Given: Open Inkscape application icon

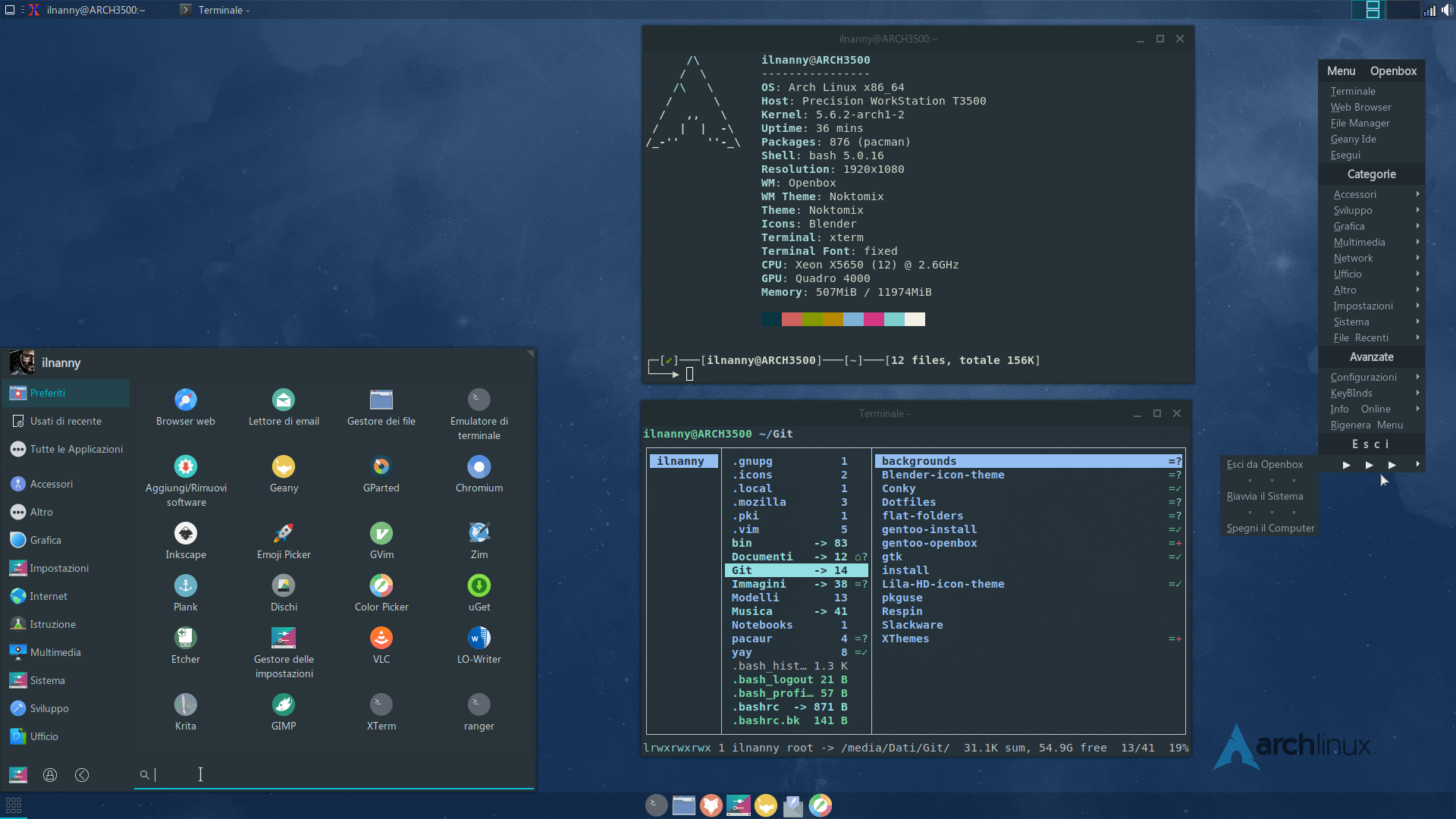Looking at the screenshot, I should click(186, 533).
